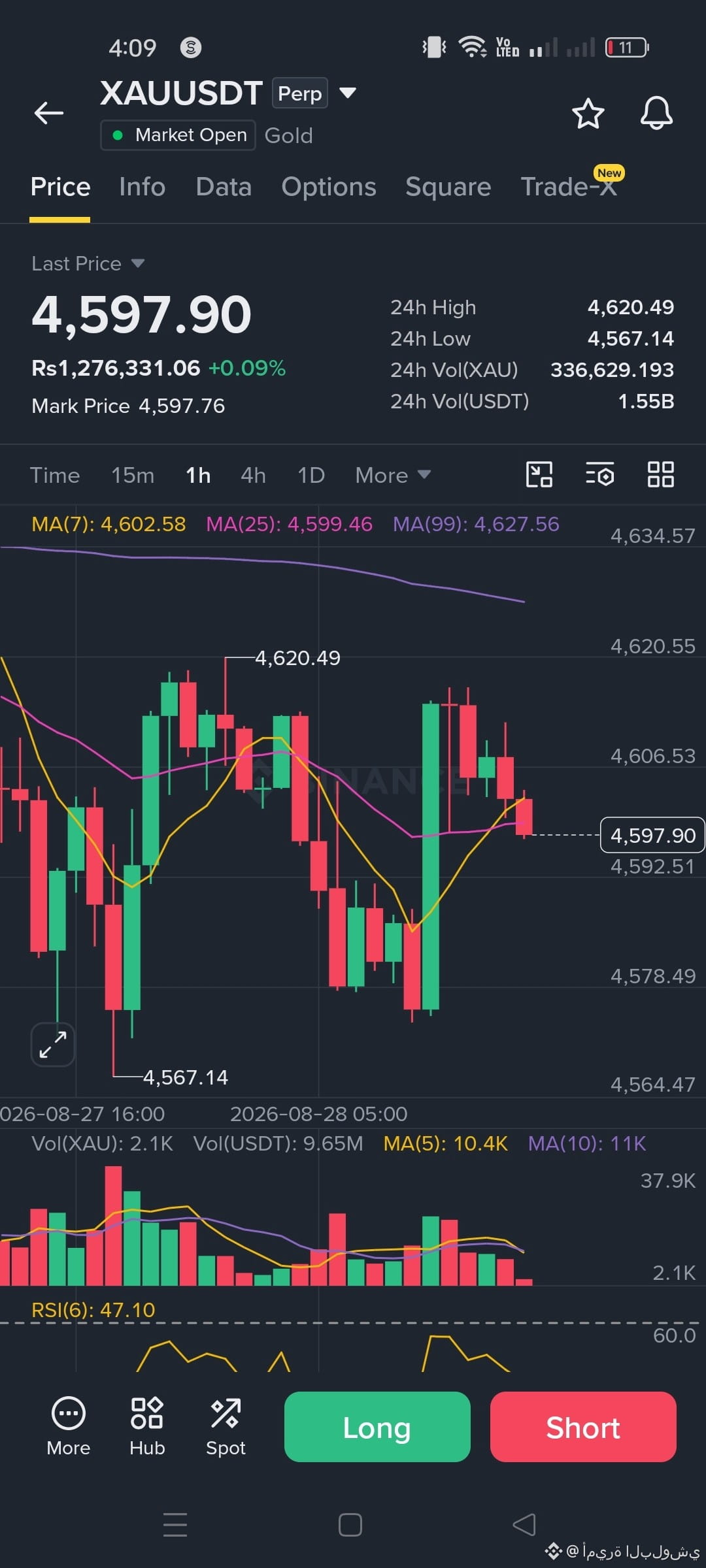Tap the Mark Price 4,597.76 text

[x=128, y=406]
